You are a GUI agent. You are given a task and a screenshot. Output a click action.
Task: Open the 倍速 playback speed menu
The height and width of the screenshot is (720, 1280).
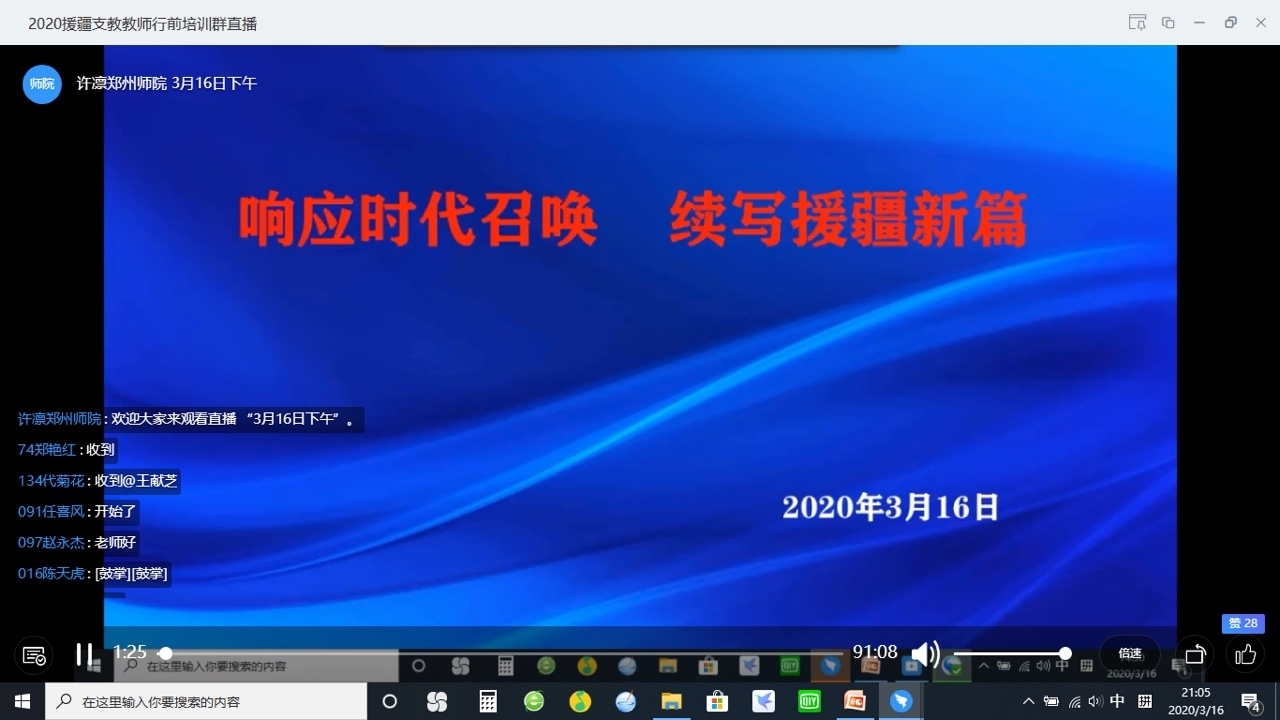point(1130,654)
